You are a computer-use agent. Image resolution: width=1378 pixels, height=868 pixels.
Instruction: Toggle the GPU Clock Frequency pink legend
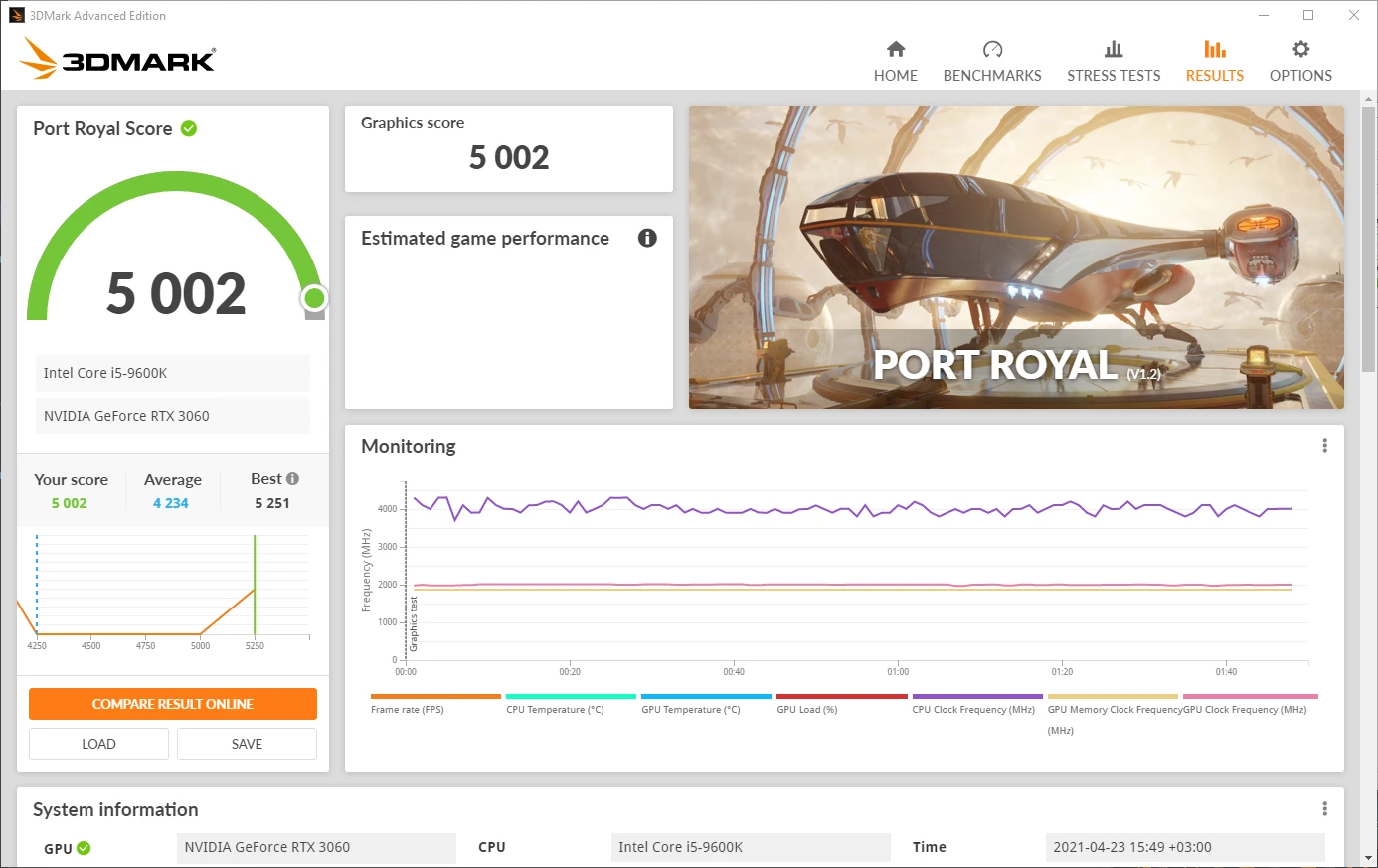click(1250, 704)
